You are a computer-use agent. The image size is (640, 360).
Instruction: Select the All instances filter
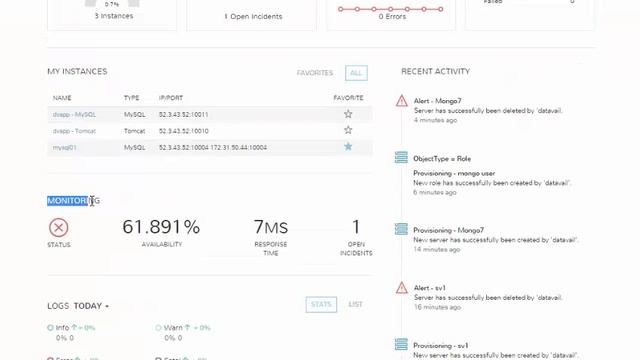[356, 73]
